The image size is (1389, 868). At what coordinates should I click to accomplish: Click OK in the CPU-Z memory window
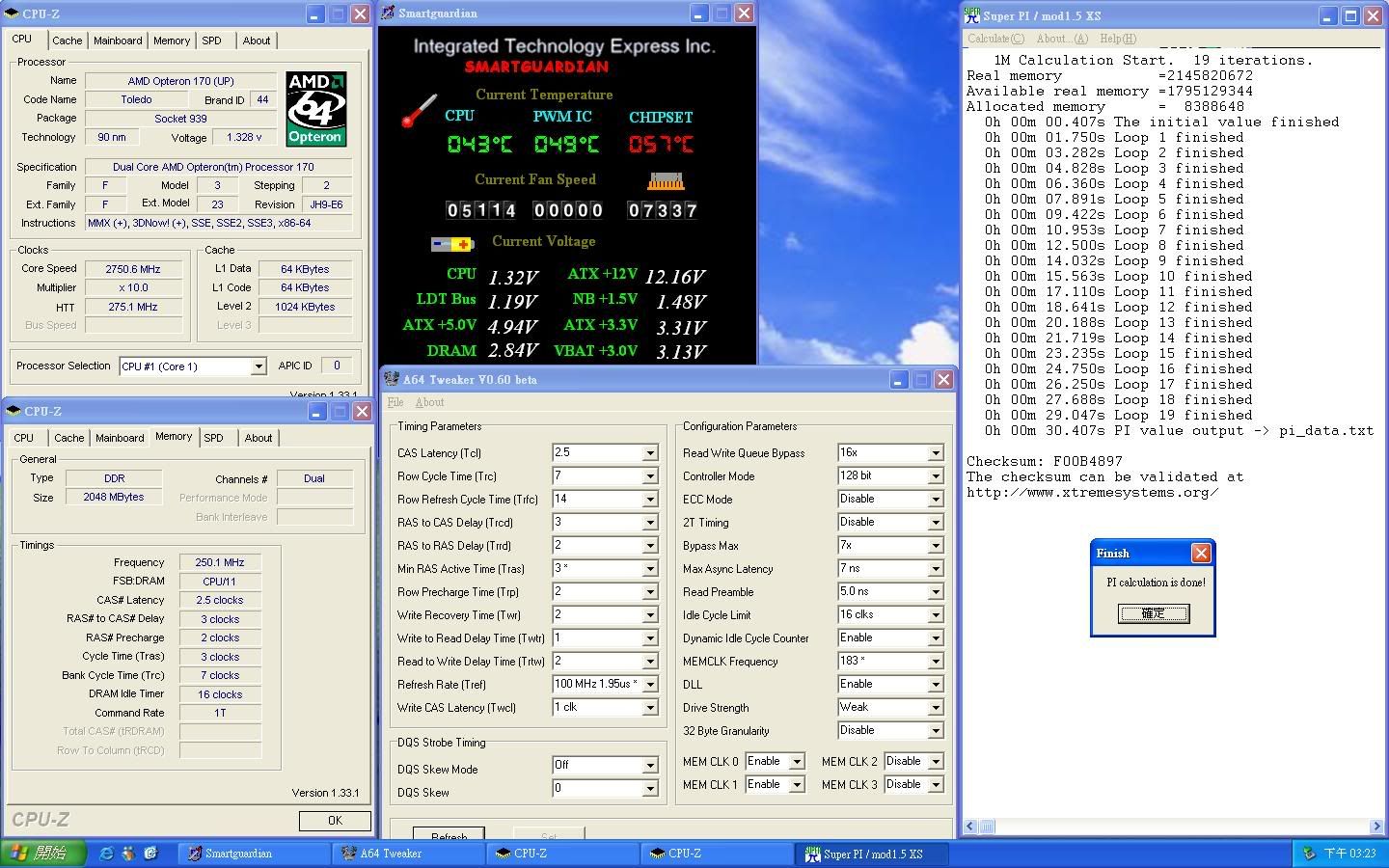coord(335,821)
